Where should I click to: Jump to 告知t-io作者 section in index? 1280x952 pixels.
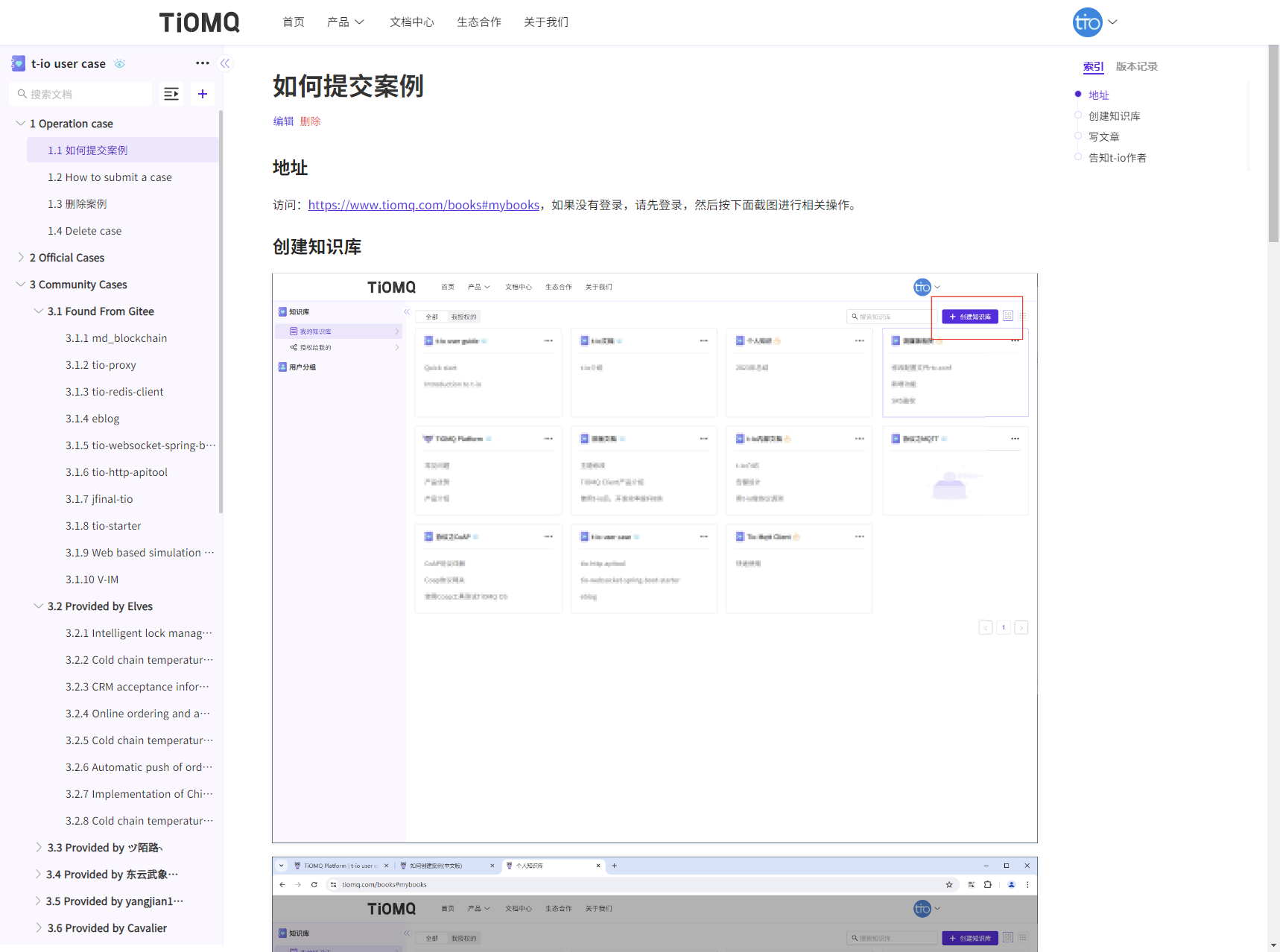[1118, 157]
